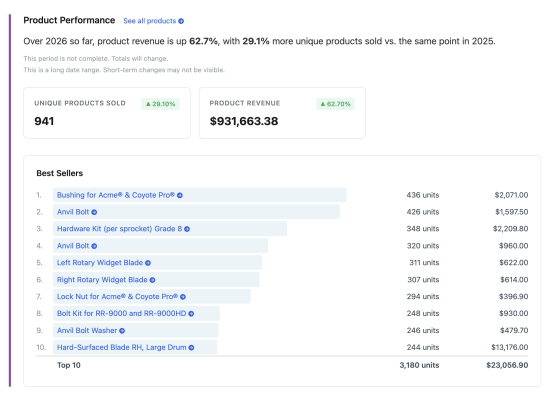Image resolution: width=550 pixels, height=404 pixels.
Task: Click arrow icon beside See all products
Action: click(181, 21)
